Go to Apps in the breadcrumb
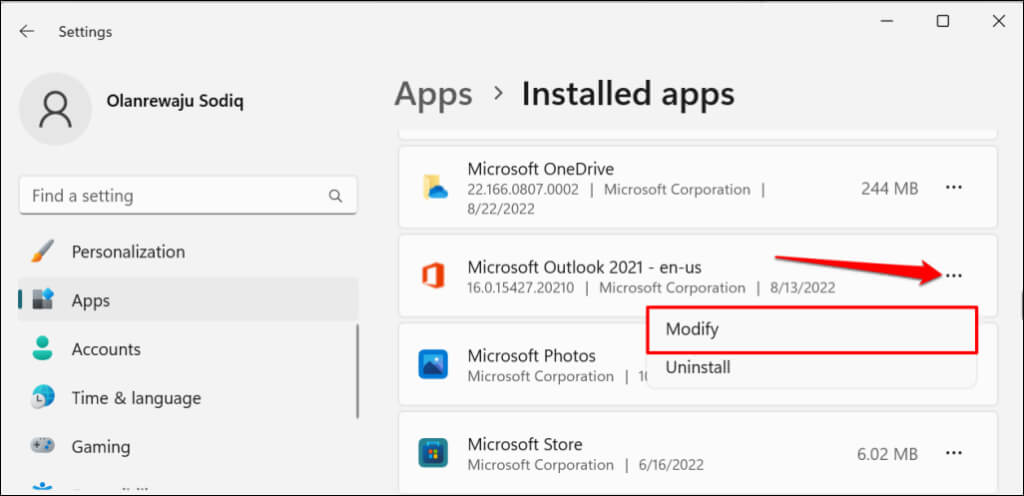Viewport: 1024px width, 496px height. tap(433, 94)
